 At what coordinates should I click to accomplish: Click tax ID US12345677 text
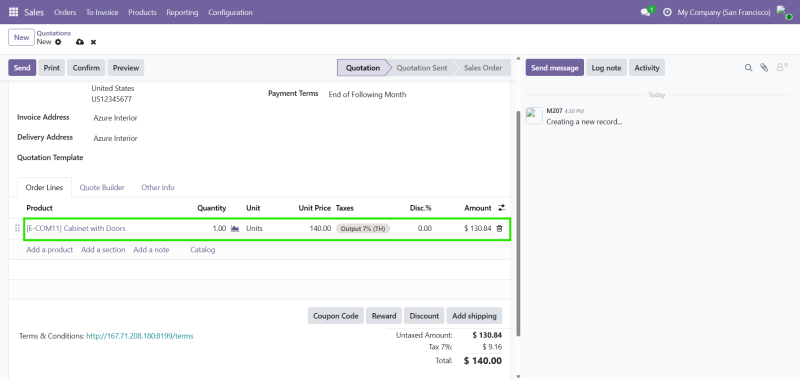111,99
